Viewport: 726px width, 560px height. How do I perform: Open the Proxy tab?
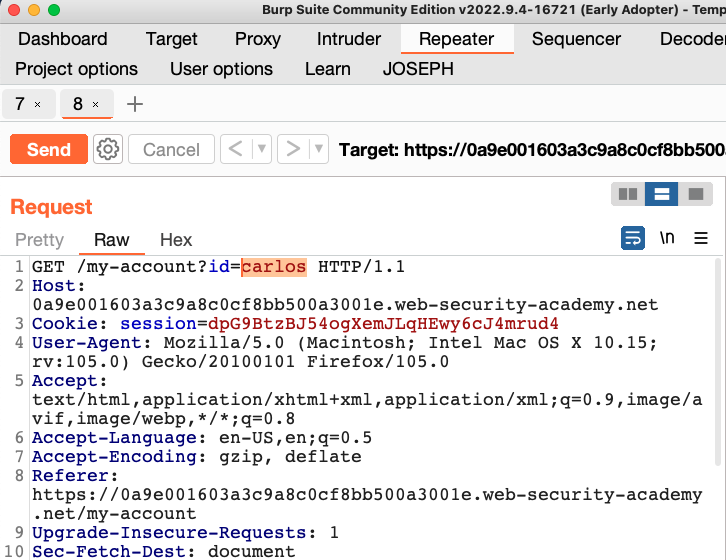pos(257,39)
